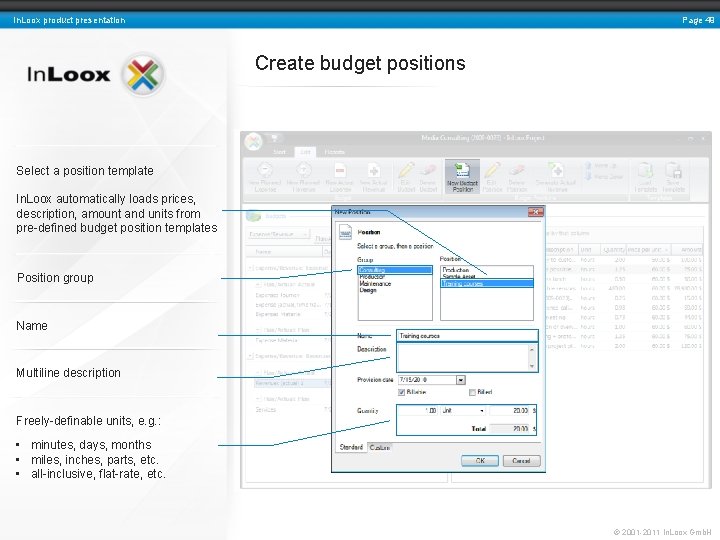The width and height of the screenshot is (720, 540).
Task: Toggle the Billable checkbox
Action: pos(401,392)
